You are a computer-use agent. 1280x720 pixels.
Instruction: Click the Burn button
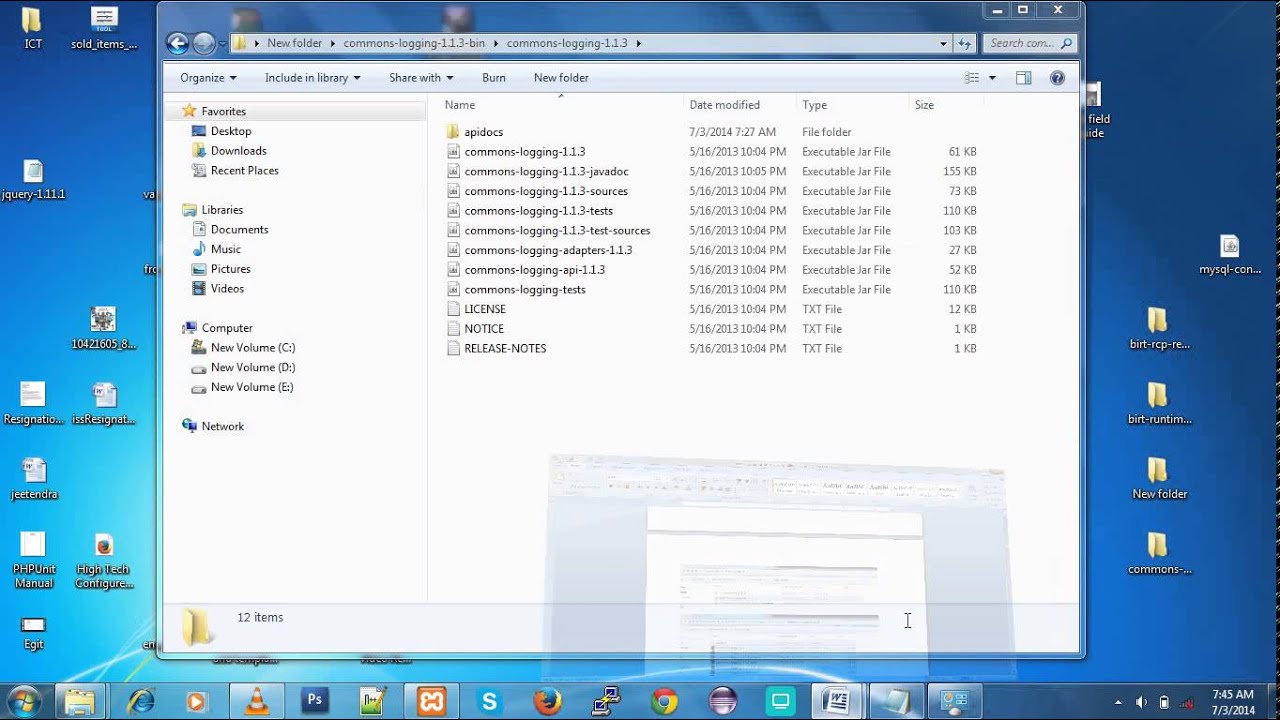point(494,78)
